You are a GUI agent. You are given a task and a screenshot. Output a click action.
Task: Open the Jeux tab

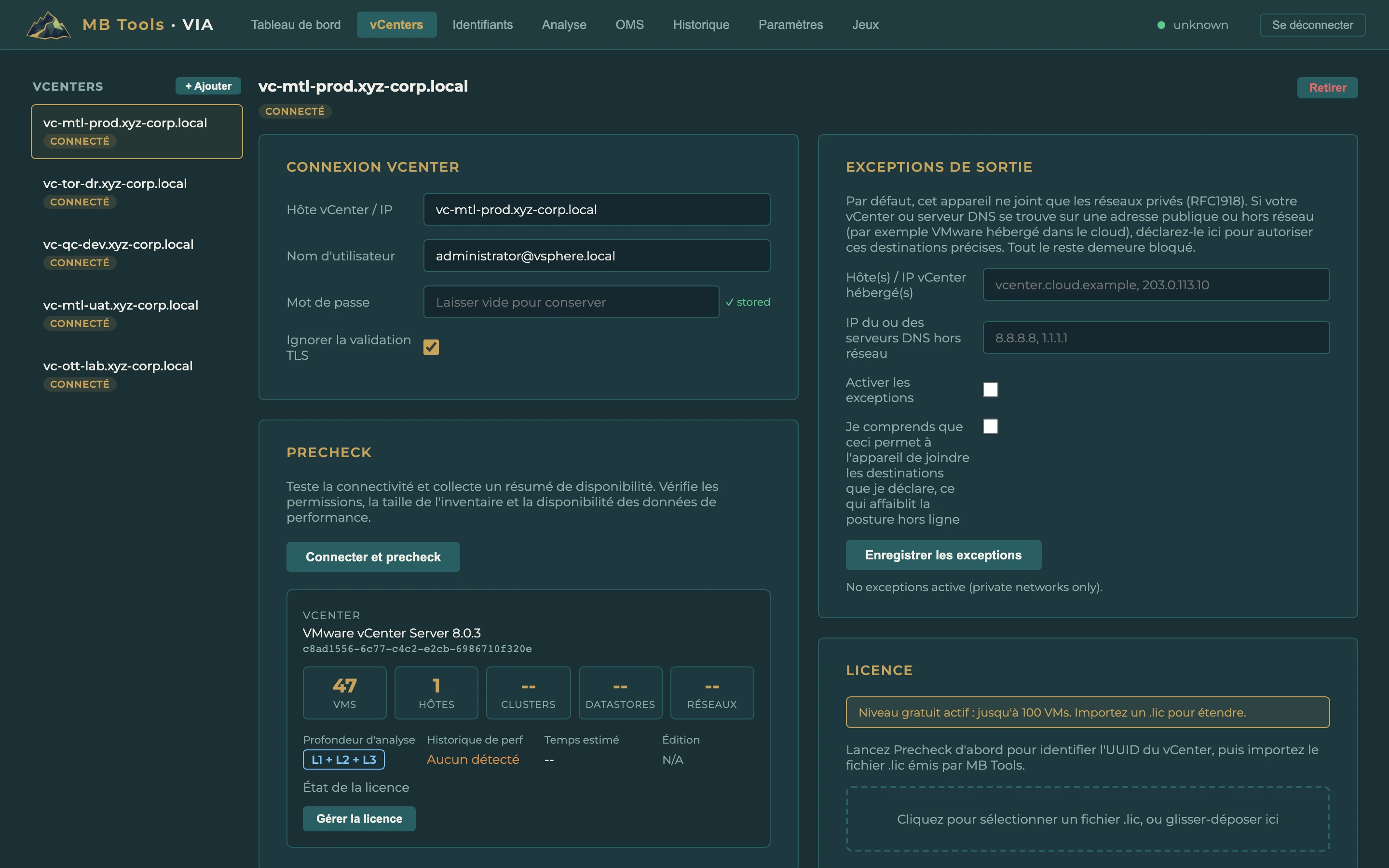(x=865, y=25)
